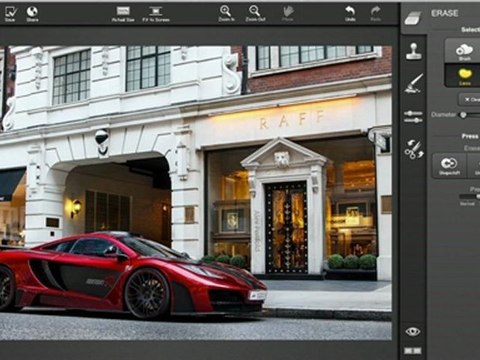Open the Share globe icon
Screen dimensions: 480x360
point(32,14)
